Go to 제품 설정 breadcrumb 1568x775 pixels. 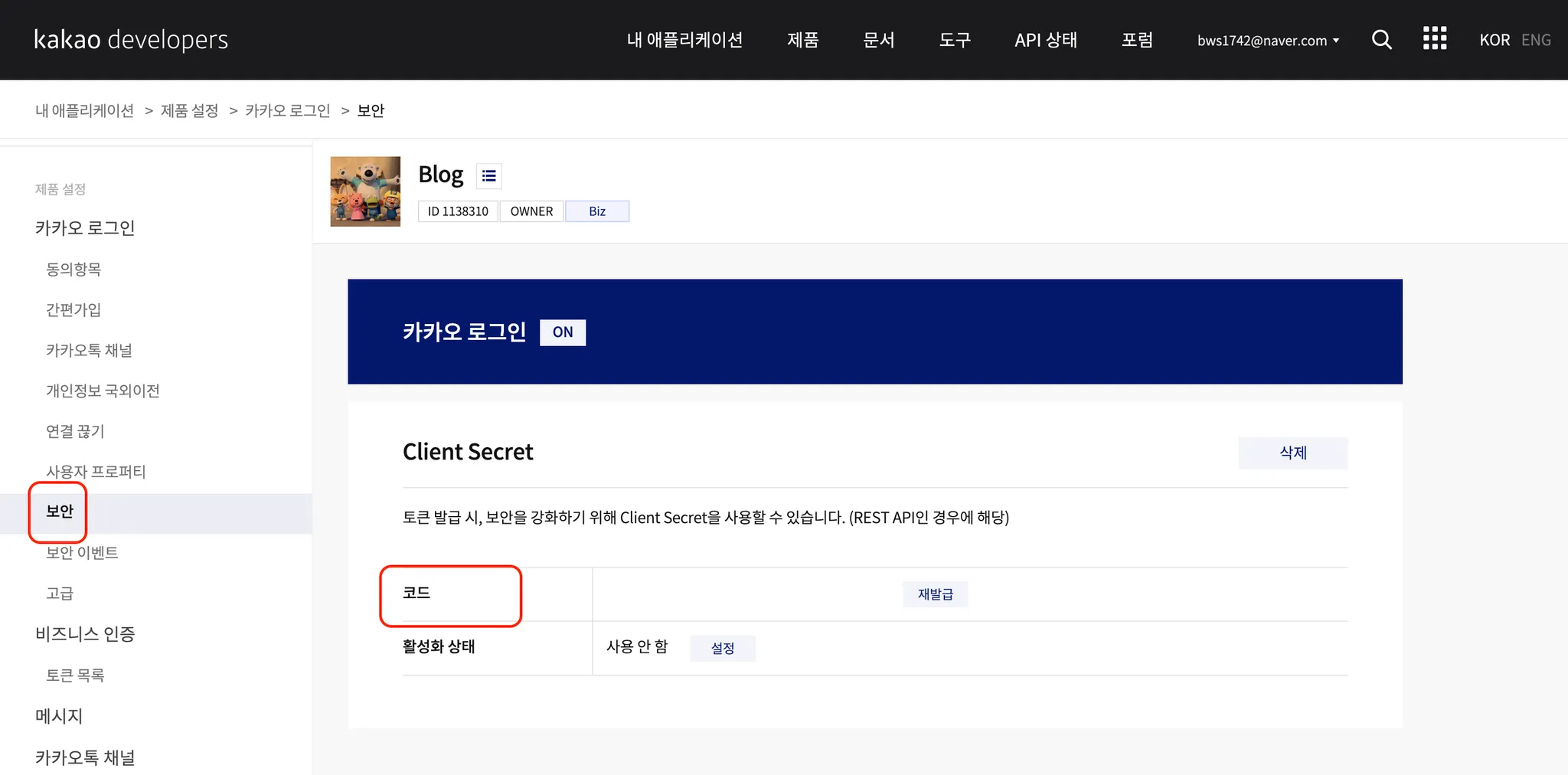point(190,111)
